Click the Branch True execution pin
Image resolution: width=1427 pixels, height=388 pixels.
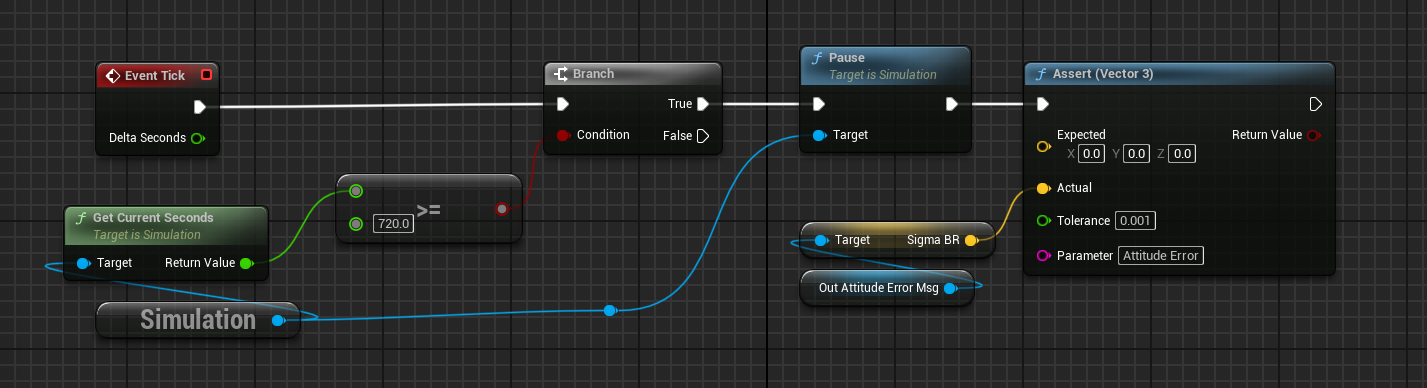703,104
